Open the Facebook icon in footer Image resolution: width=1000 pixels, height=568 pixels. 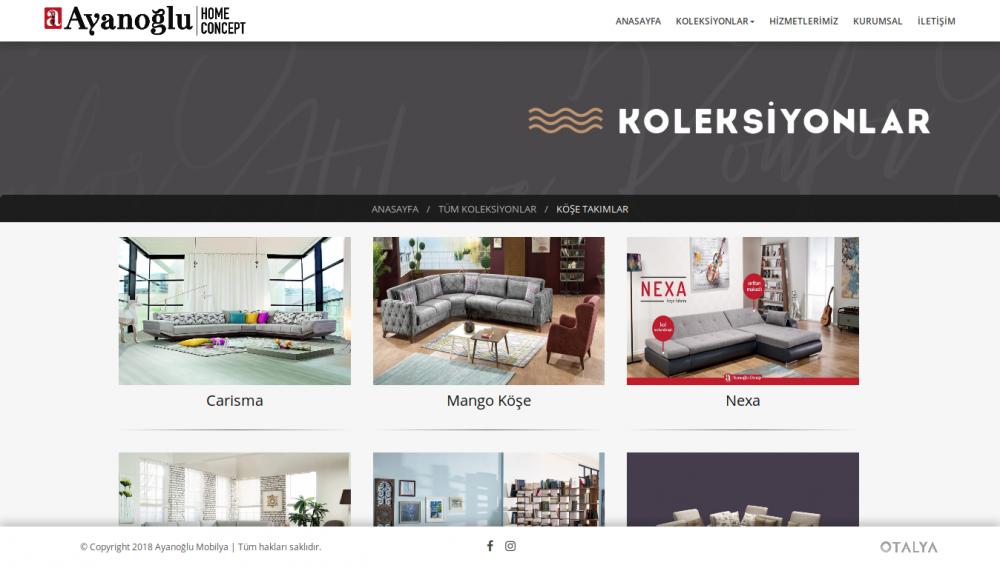(x=490, y=546)
